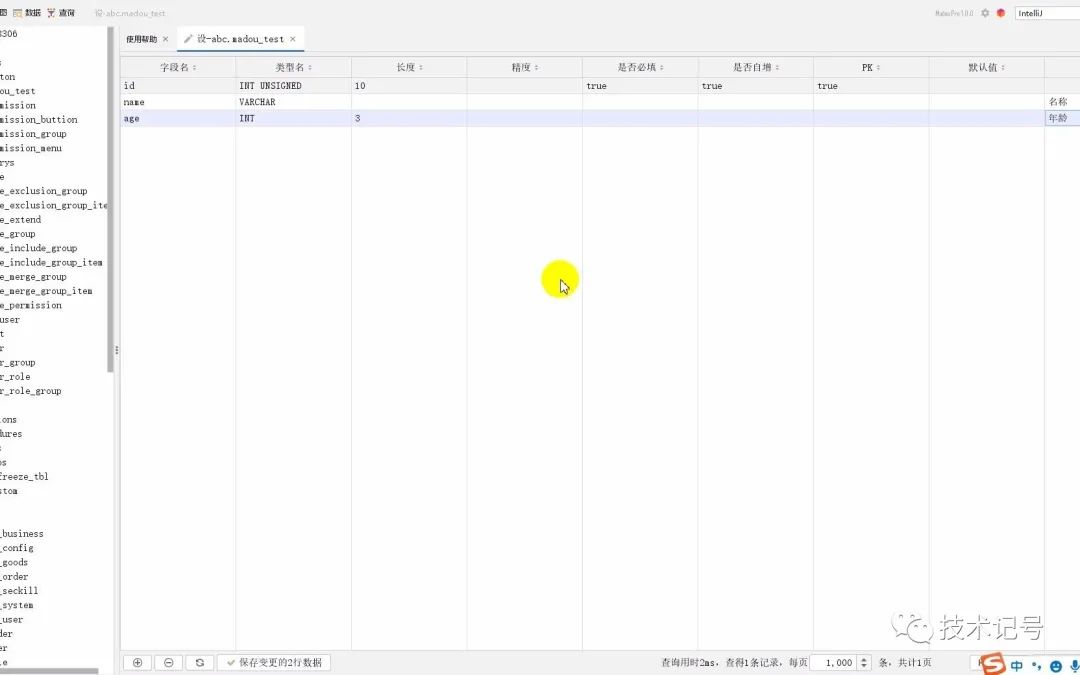Select the _business tree item
This screenshot has height=675, width=1080.
coord(22,534)
